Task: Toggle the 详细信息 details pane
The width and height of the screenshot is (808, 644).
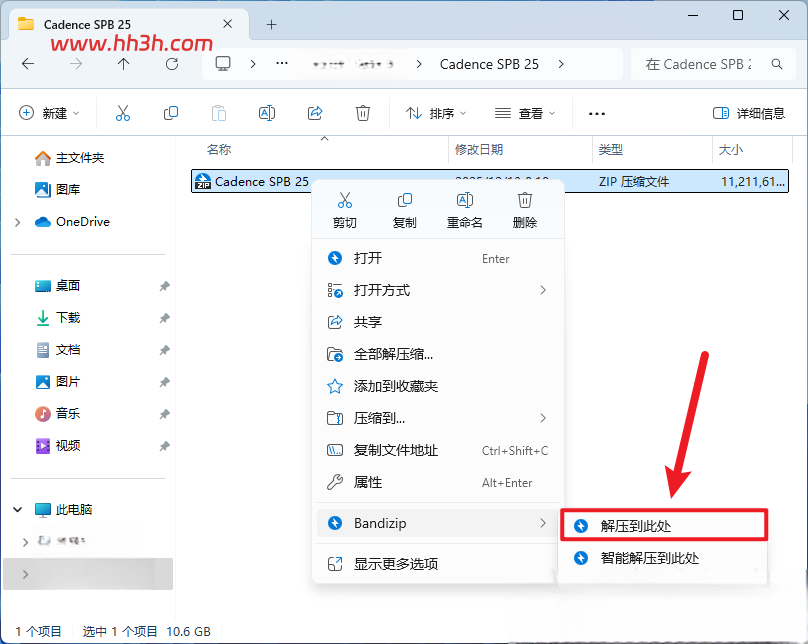Action: point(748,113)
